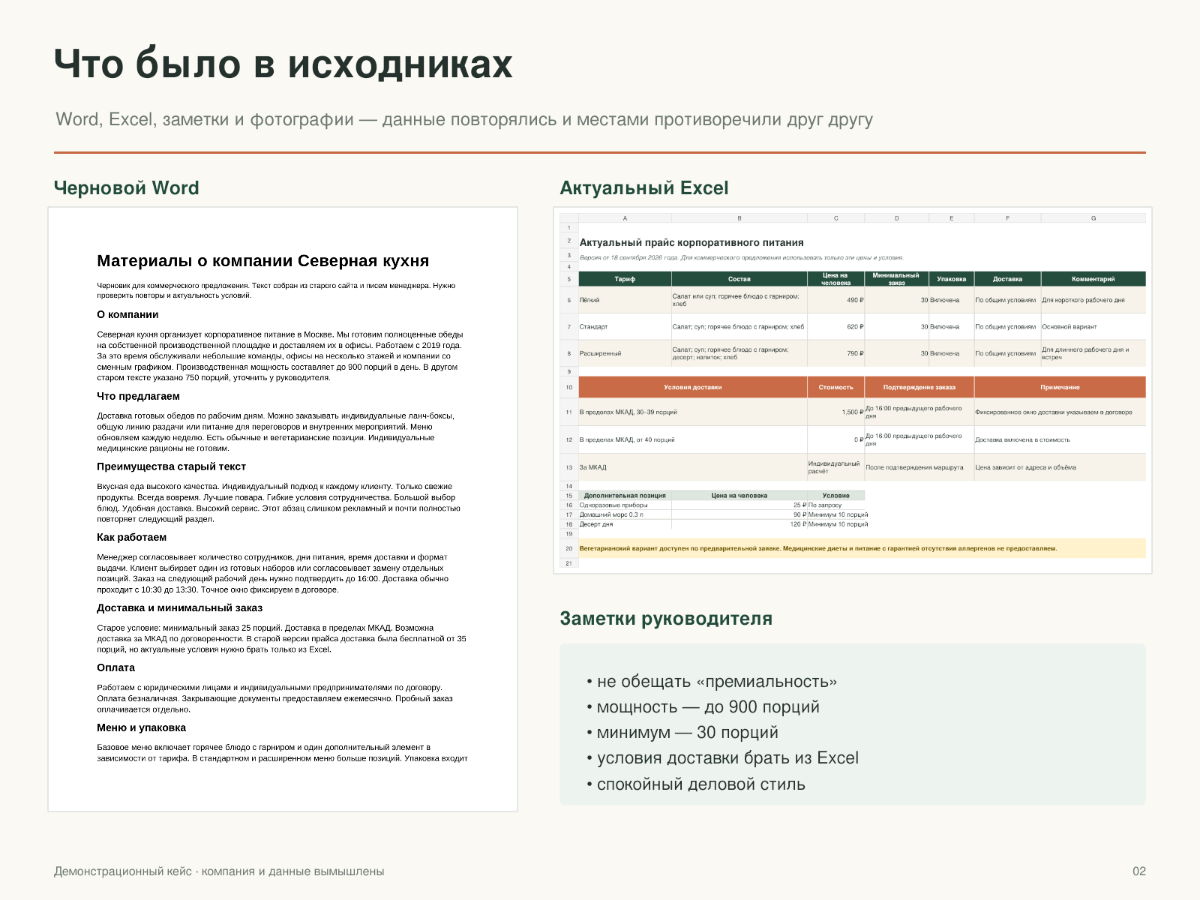Click the "Черновой Word" section heading
The image size is (1200, 900).
(x=126, y=188)
